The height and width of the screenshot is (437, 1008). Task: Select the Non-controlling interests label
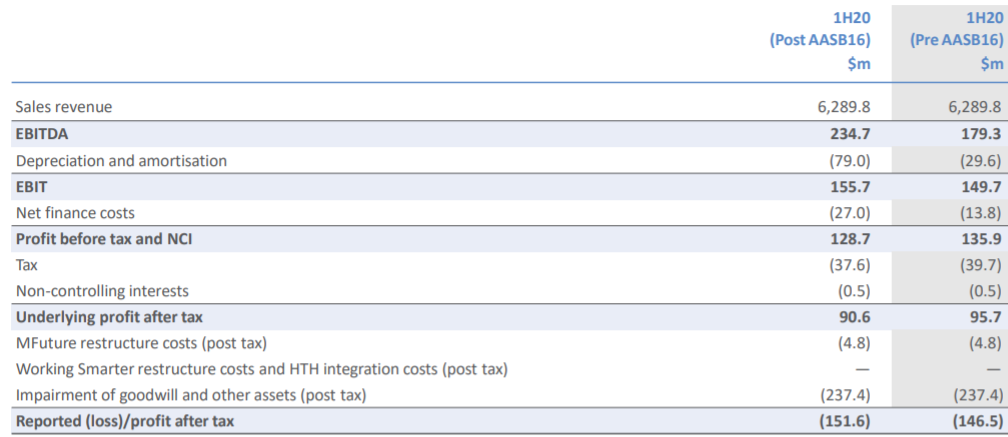(x=102, y=291)
